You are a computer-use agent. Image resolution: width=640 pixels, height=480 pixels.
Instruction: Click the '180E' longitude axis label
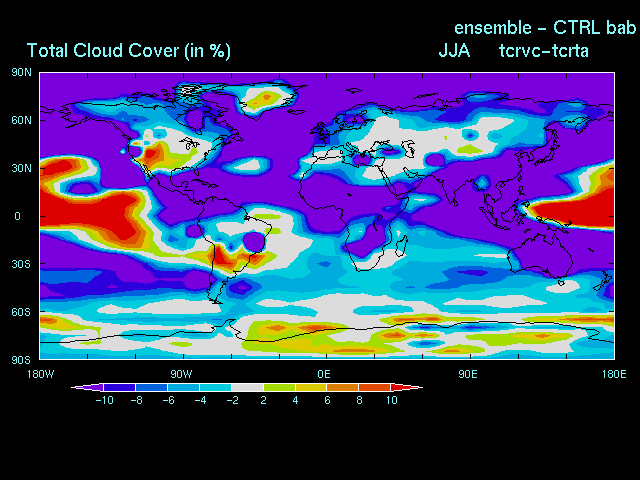(611, 373)
